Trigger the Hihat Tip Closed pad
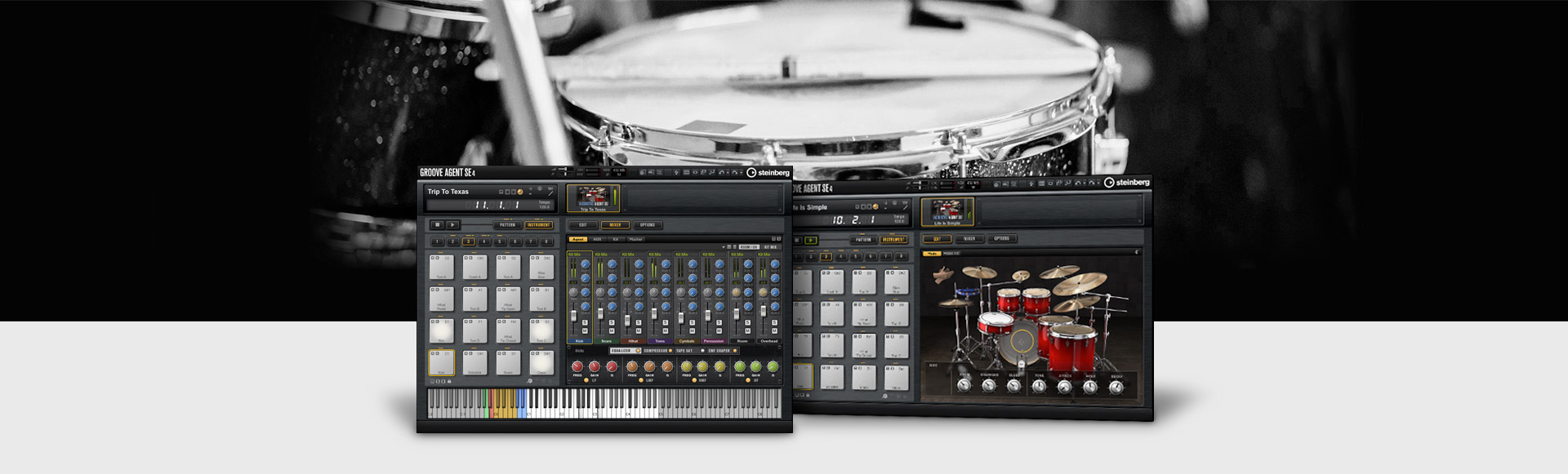Image resolution: width=1568 pixels, height=474 pixels. click(x=508, y=330)
